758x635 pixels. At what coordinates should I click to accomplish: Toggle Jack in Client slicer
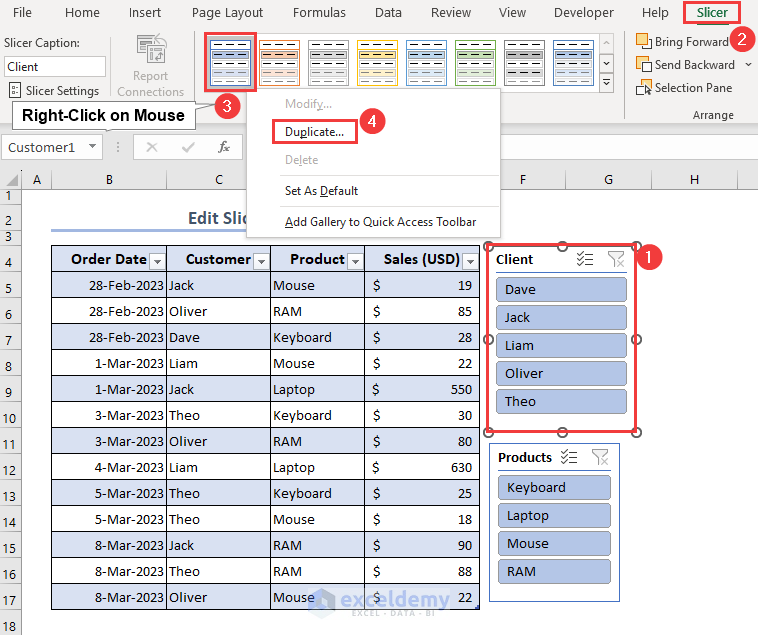[x=561, y=318]
